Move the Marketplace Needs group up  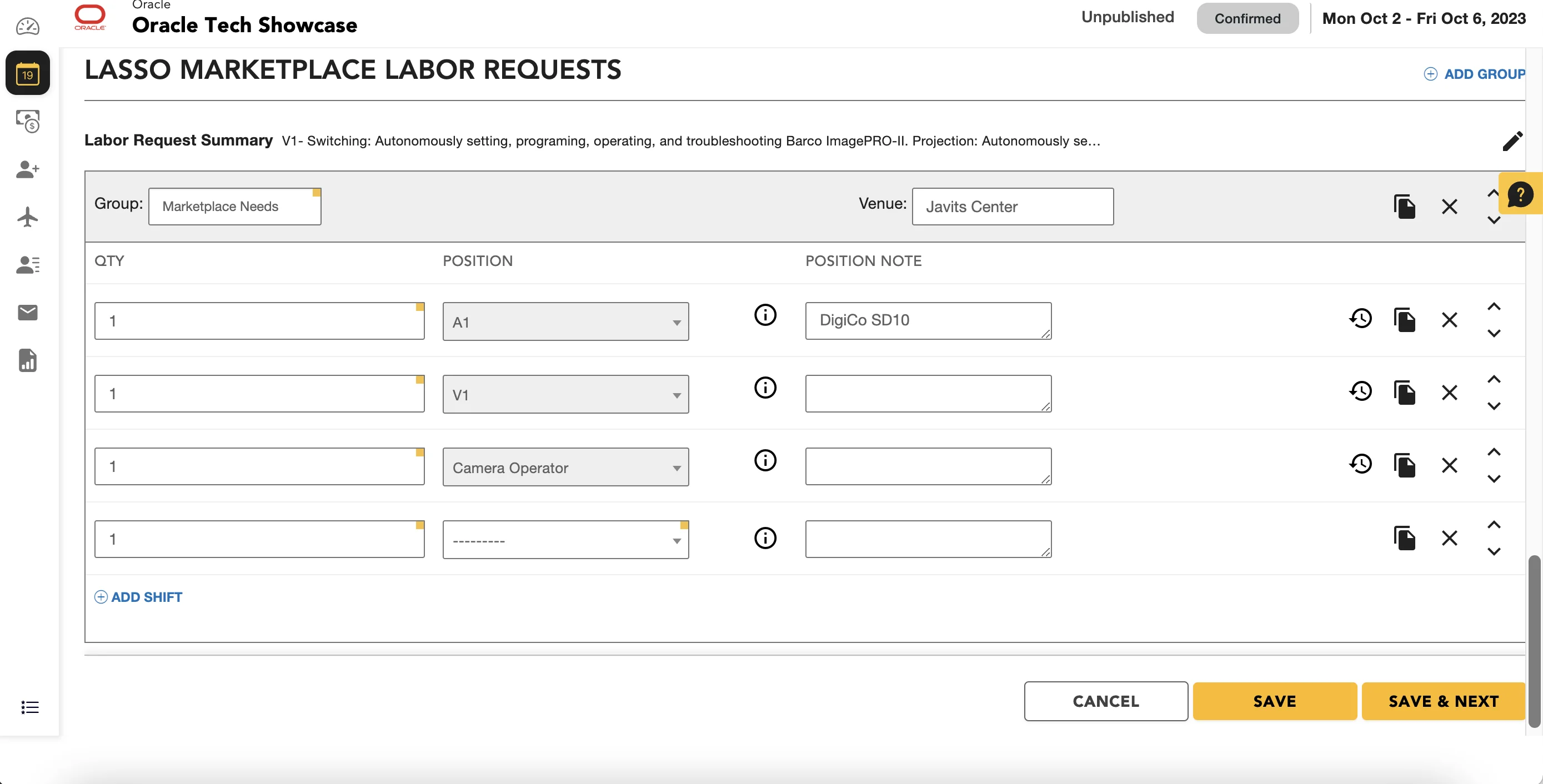(x=1493, y=193)
